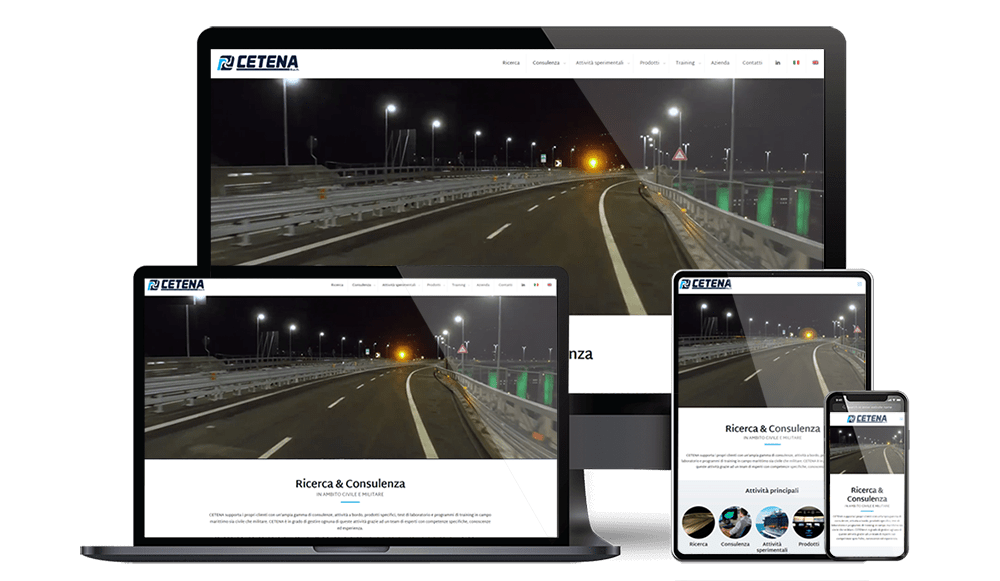Open the hamburger menu on the tablet
Screen dimensions: 1000x581
(858, 284)
